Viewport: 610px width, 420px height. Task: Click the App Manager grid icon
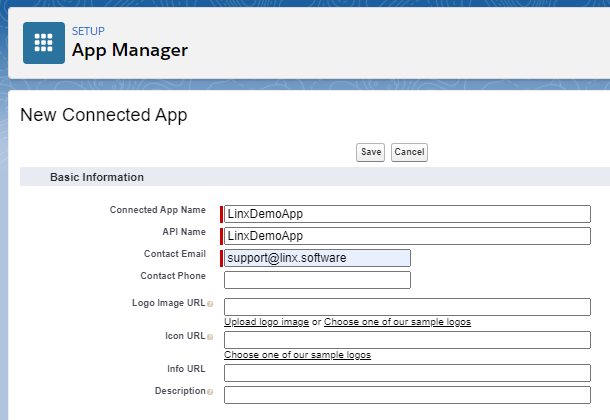pyautogui.click(x=44, y=43)
